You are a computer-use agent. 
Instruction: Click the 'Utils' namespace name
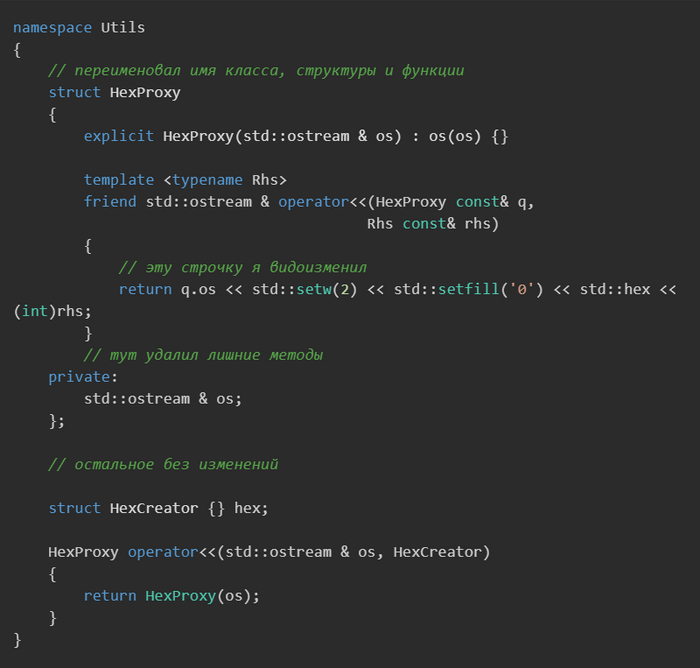pyautogui.click(x=123, y=27)
